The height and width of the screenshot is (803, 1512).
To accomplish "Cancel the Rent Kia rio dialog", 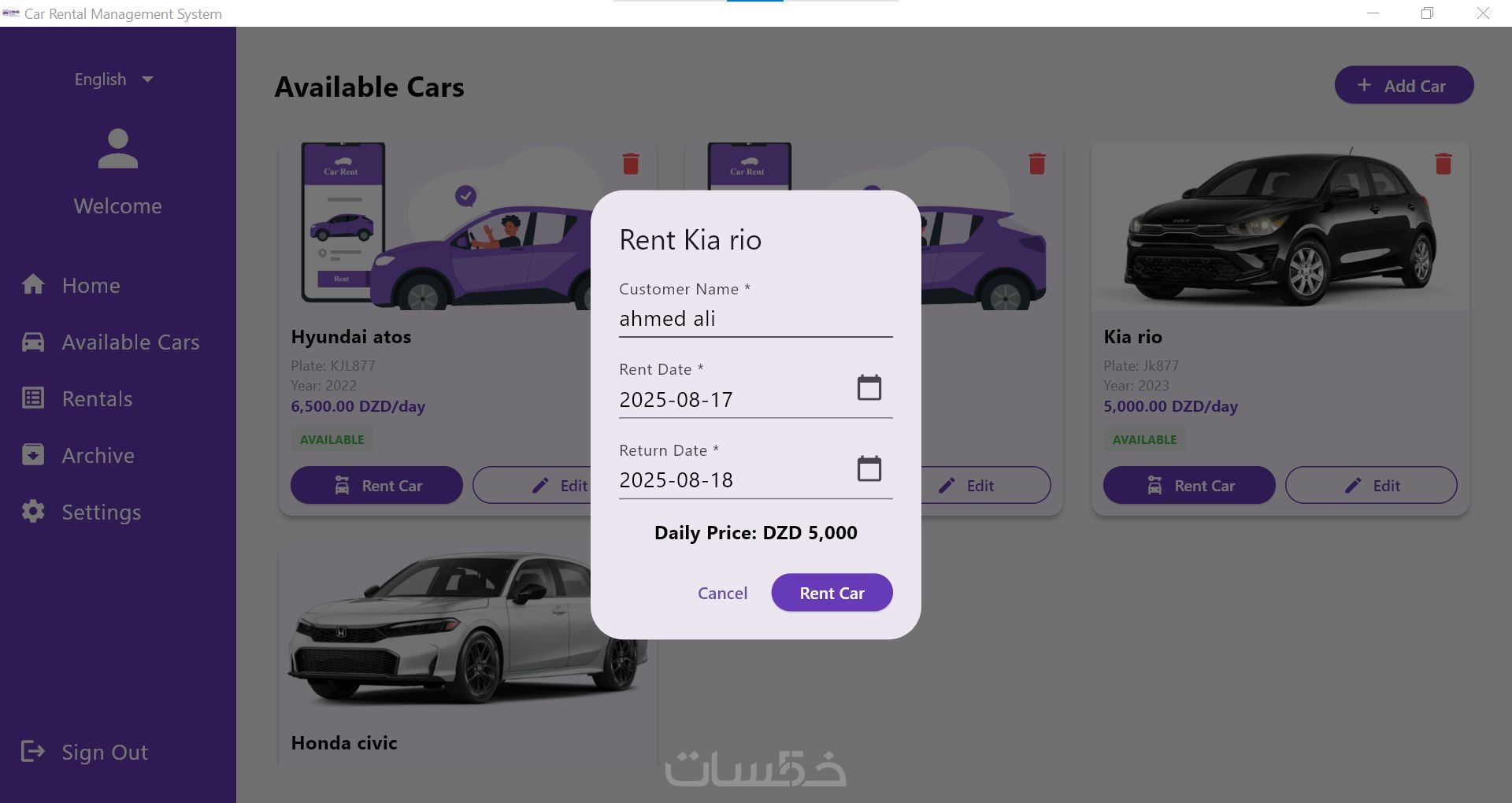I will 722,593.
